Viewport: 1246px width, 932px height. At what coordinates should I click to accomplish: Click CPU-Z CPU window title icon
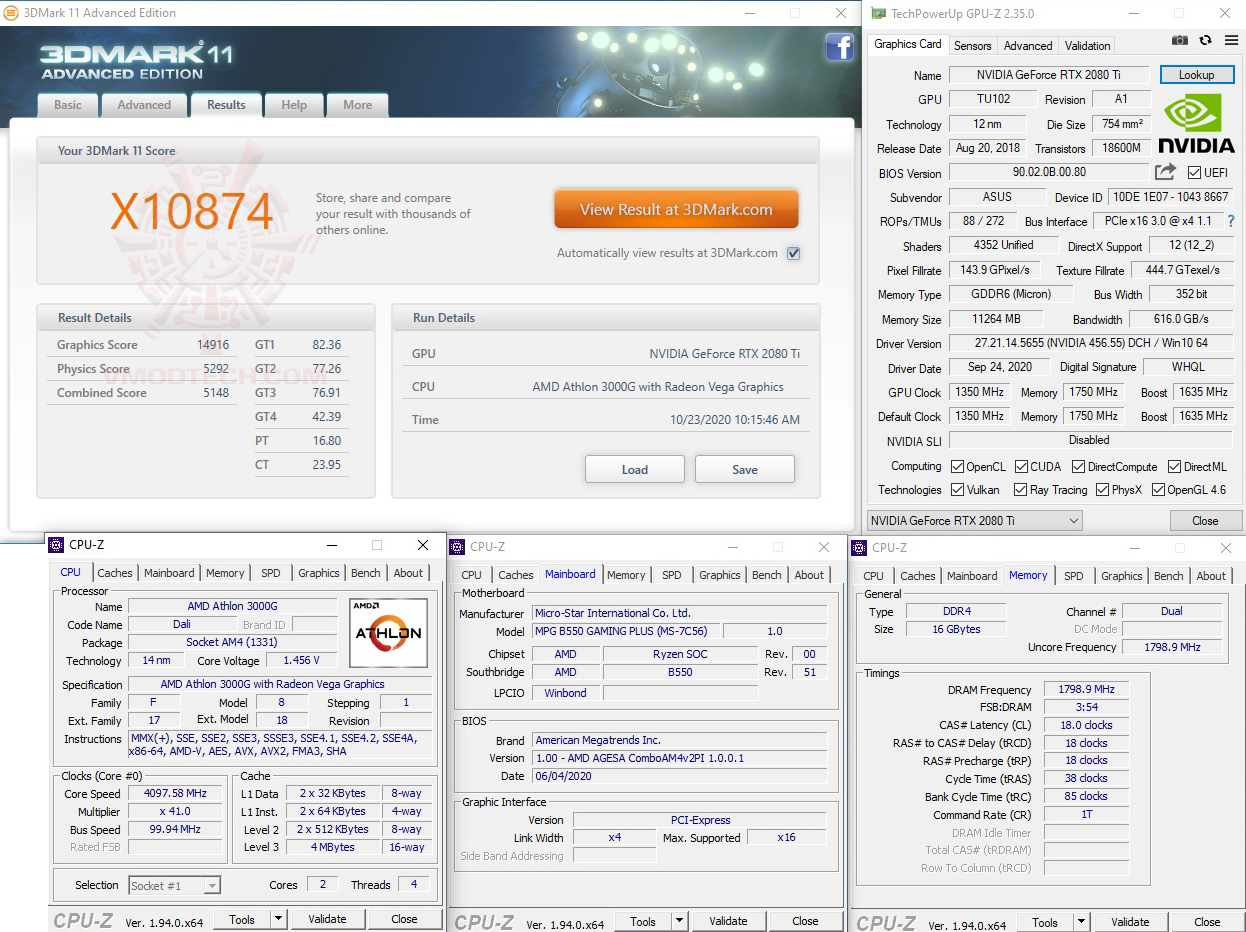[56, 545]
